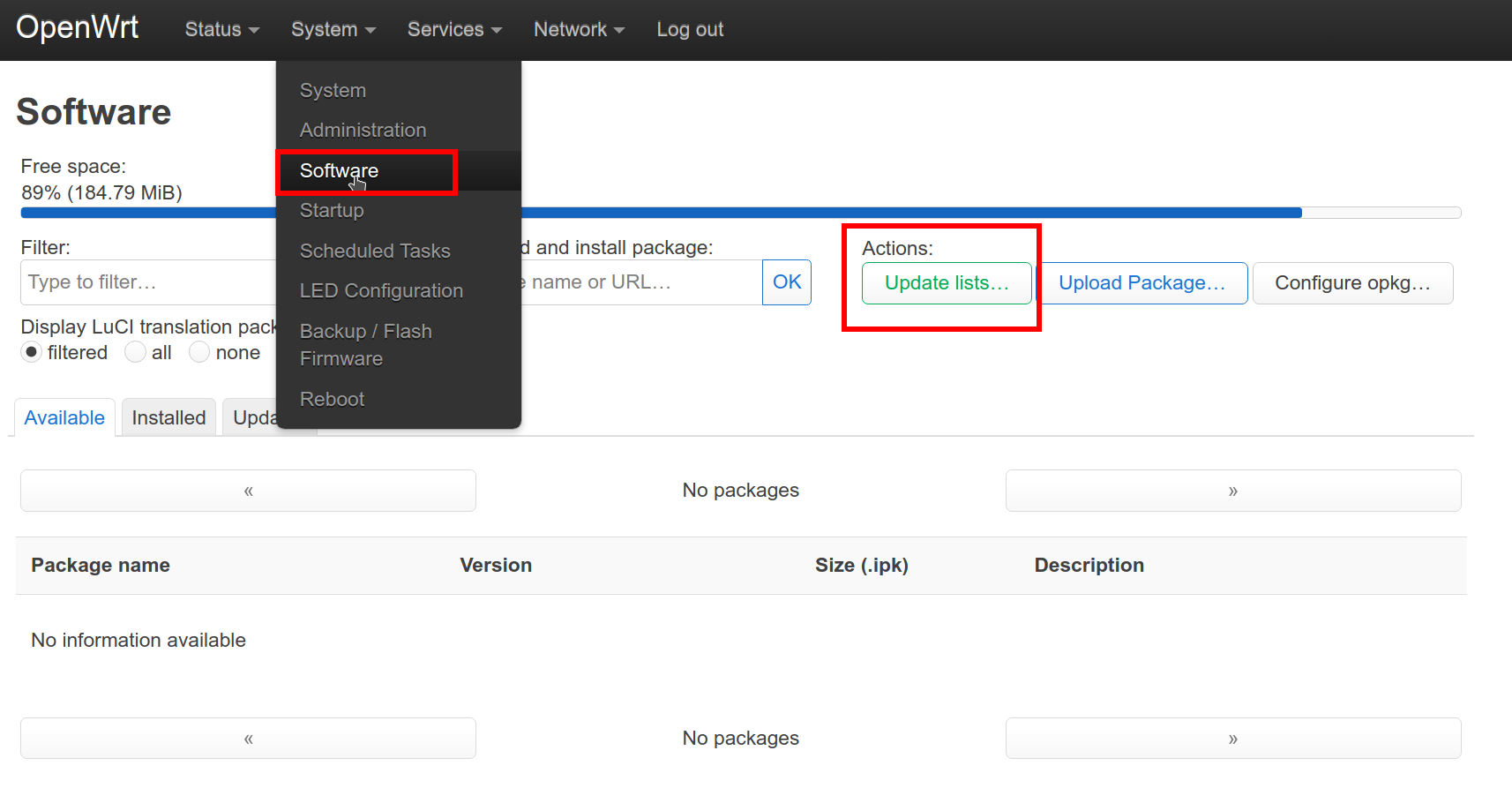The width and height of the screenshot is (1512, 803).
Task: Select the filtered radio button
Action: pyautogui.click(x=32, y=353)
